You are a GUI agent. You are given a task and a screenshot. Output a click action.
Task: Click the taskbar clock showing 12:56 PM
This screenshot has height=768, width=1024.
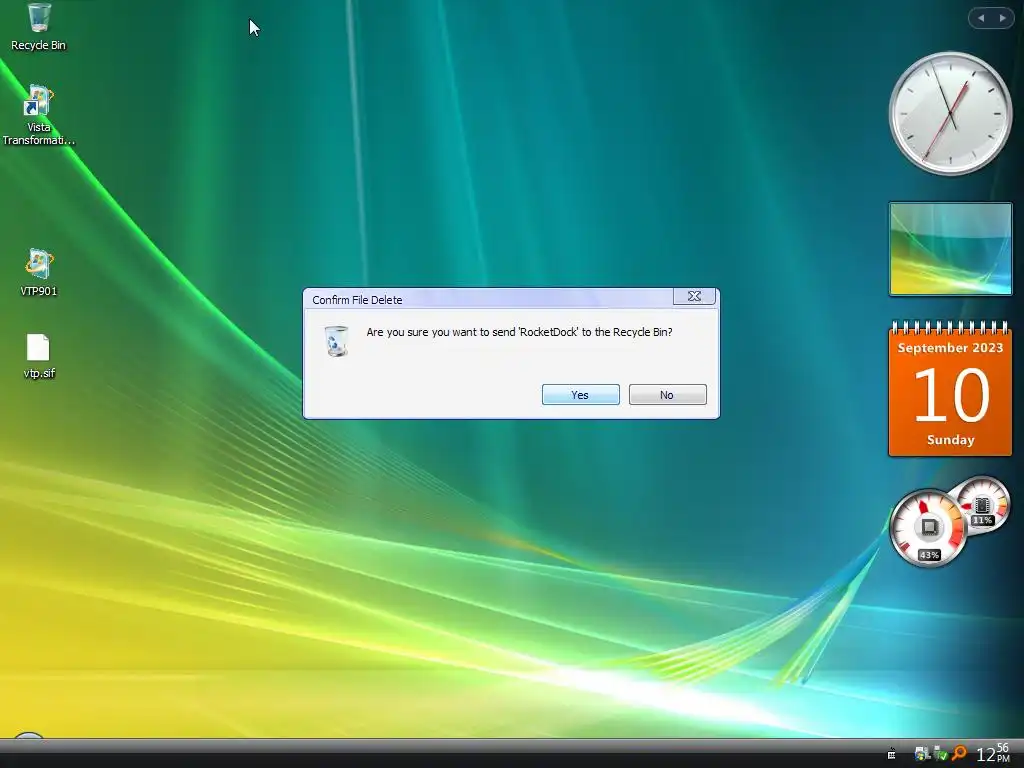(x=993, y=754)
